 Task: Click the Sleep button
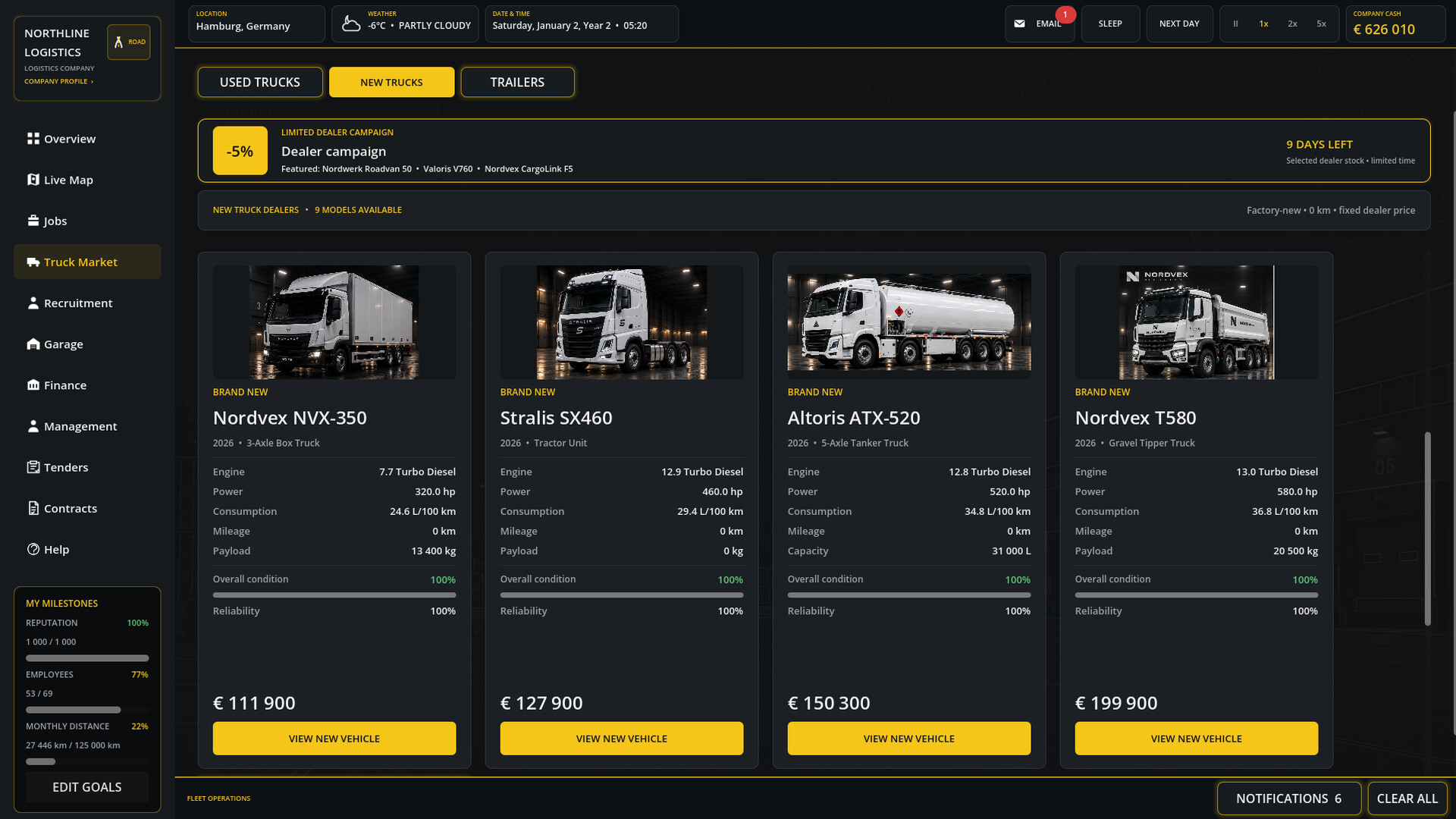[1110, 24]
